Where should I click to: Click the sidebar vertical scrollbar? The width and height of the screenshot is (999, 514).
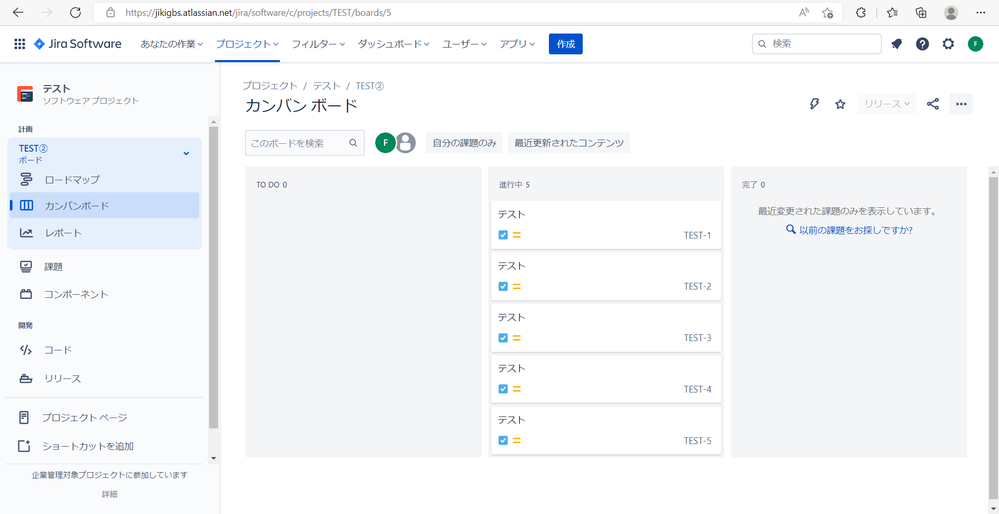[x=213, y=277]
